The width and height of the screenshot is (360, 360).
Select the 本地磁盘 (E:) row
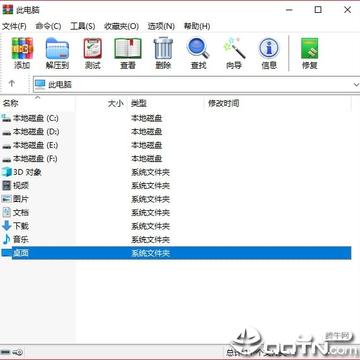click(x=176, y=145)
